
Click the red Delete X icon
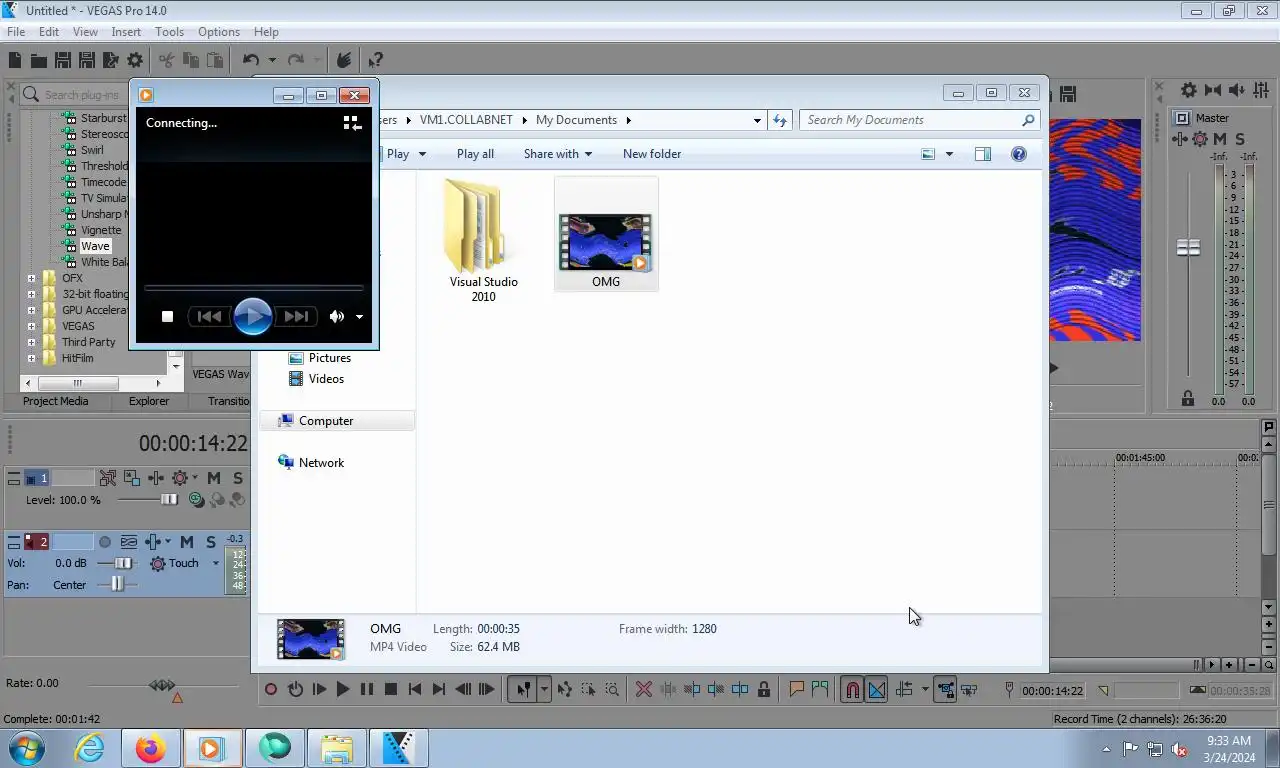[644, 689]
